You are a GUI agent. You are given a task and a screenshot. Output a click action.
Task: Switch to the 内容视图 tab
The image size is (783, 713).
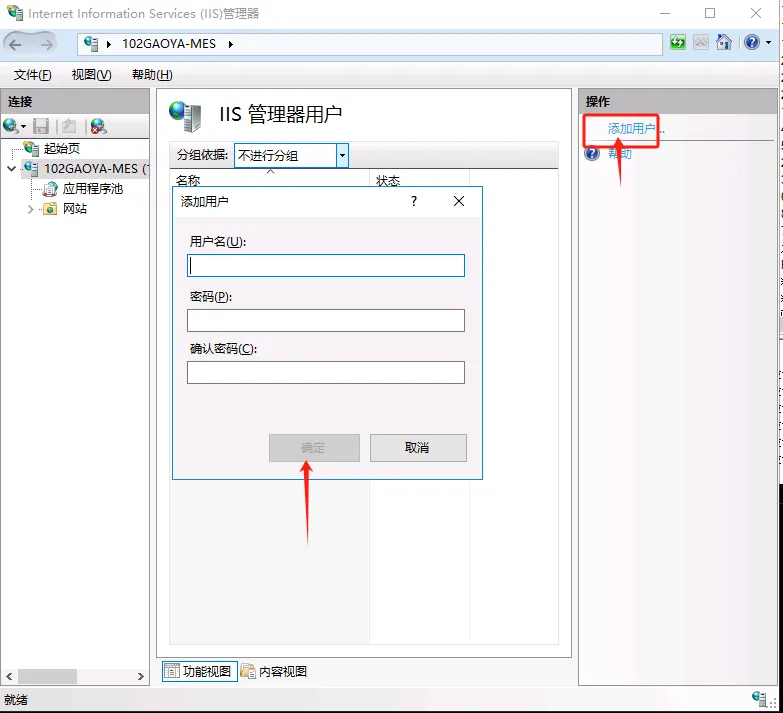coord(275,671)
